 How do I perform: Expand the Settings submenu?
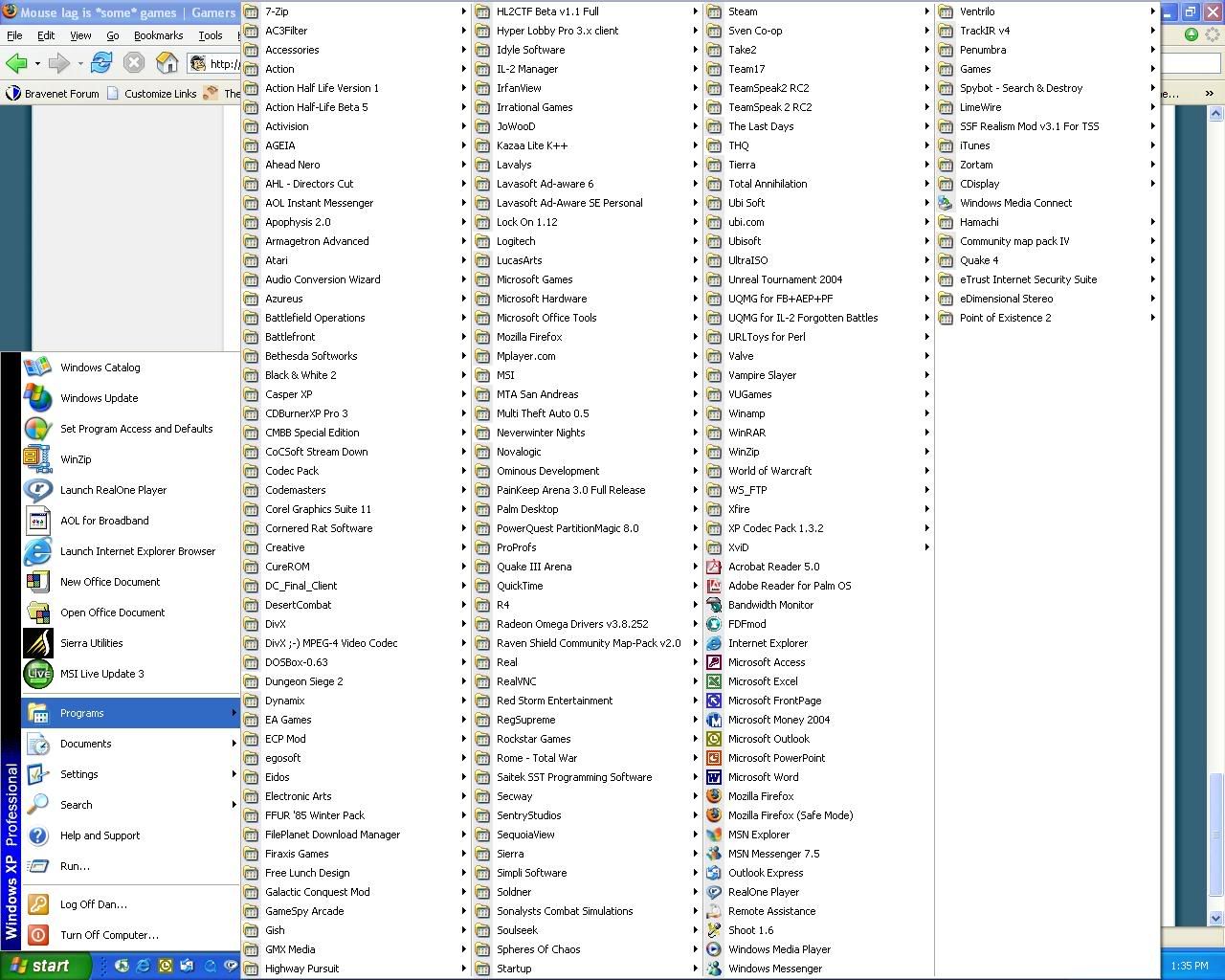tap(130, 774)
